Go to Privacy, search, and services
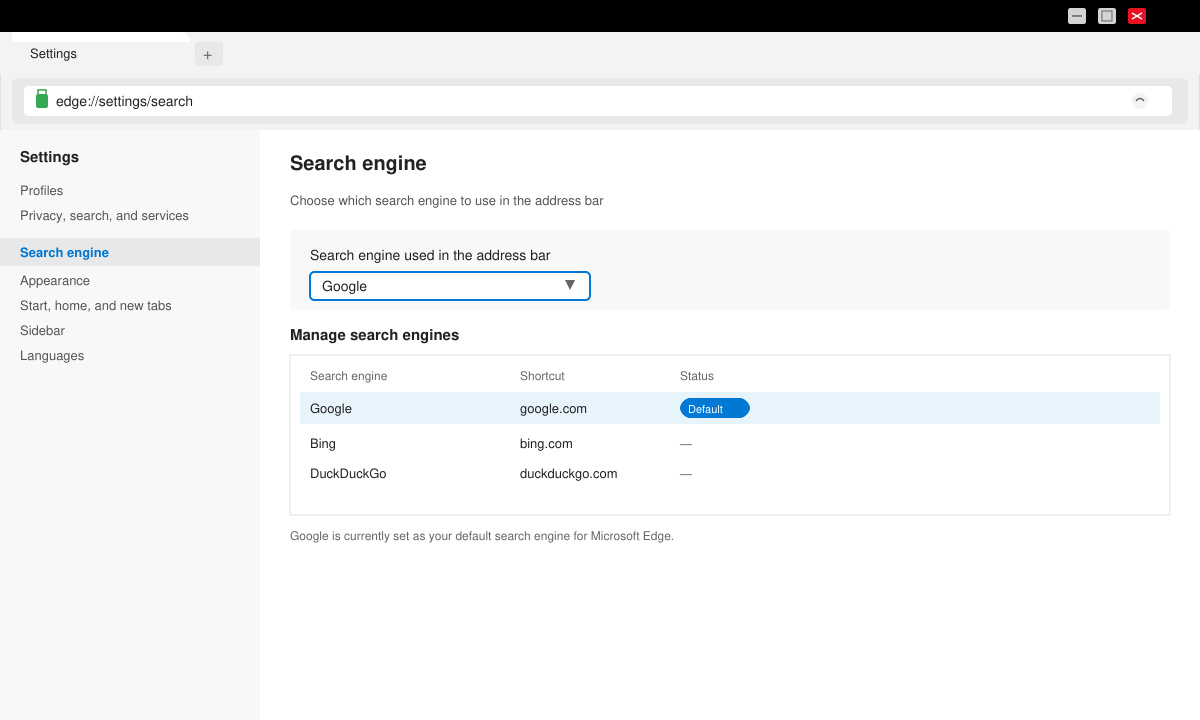 click(x=104, y=215)
